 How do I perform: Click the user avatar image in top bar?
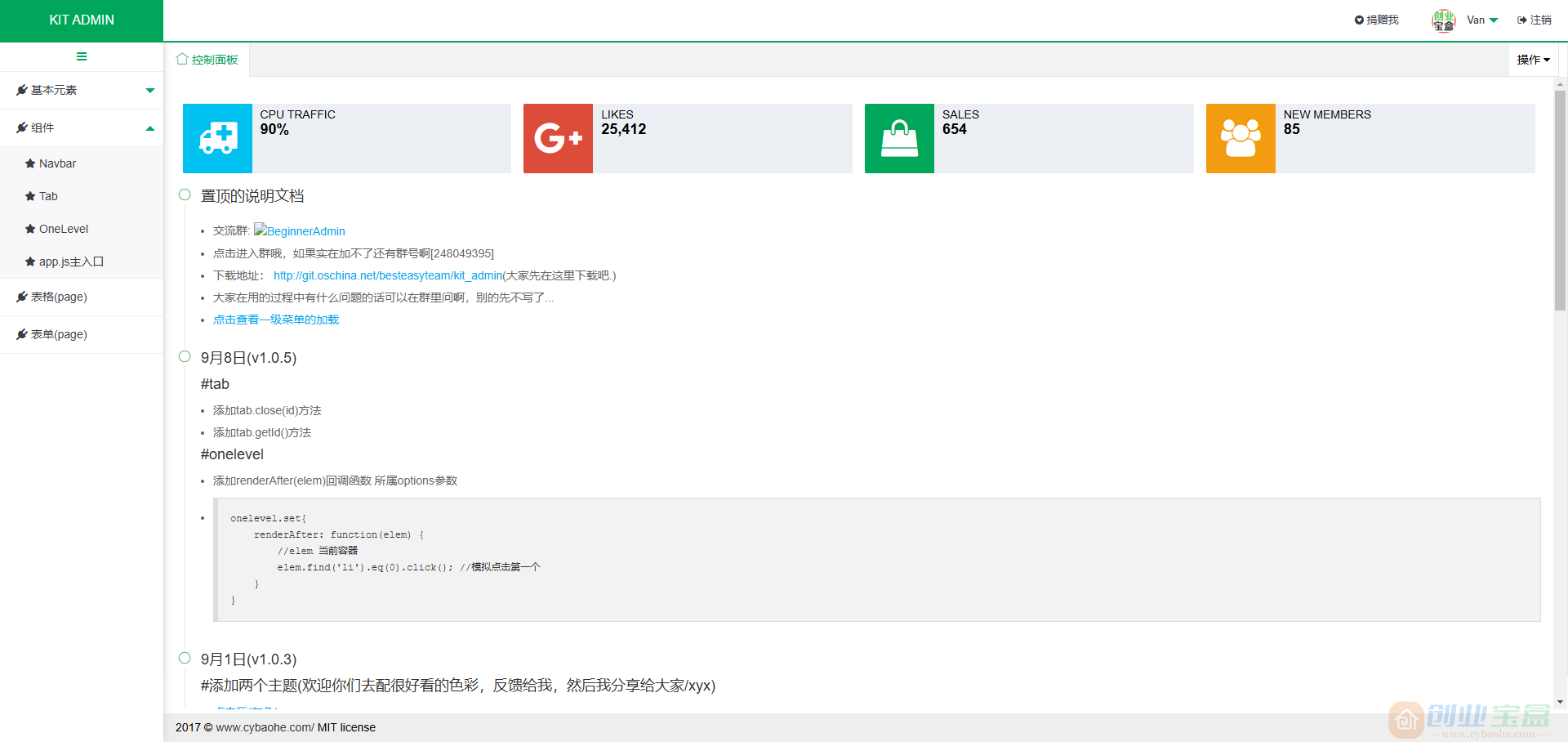coord(1443,20)
